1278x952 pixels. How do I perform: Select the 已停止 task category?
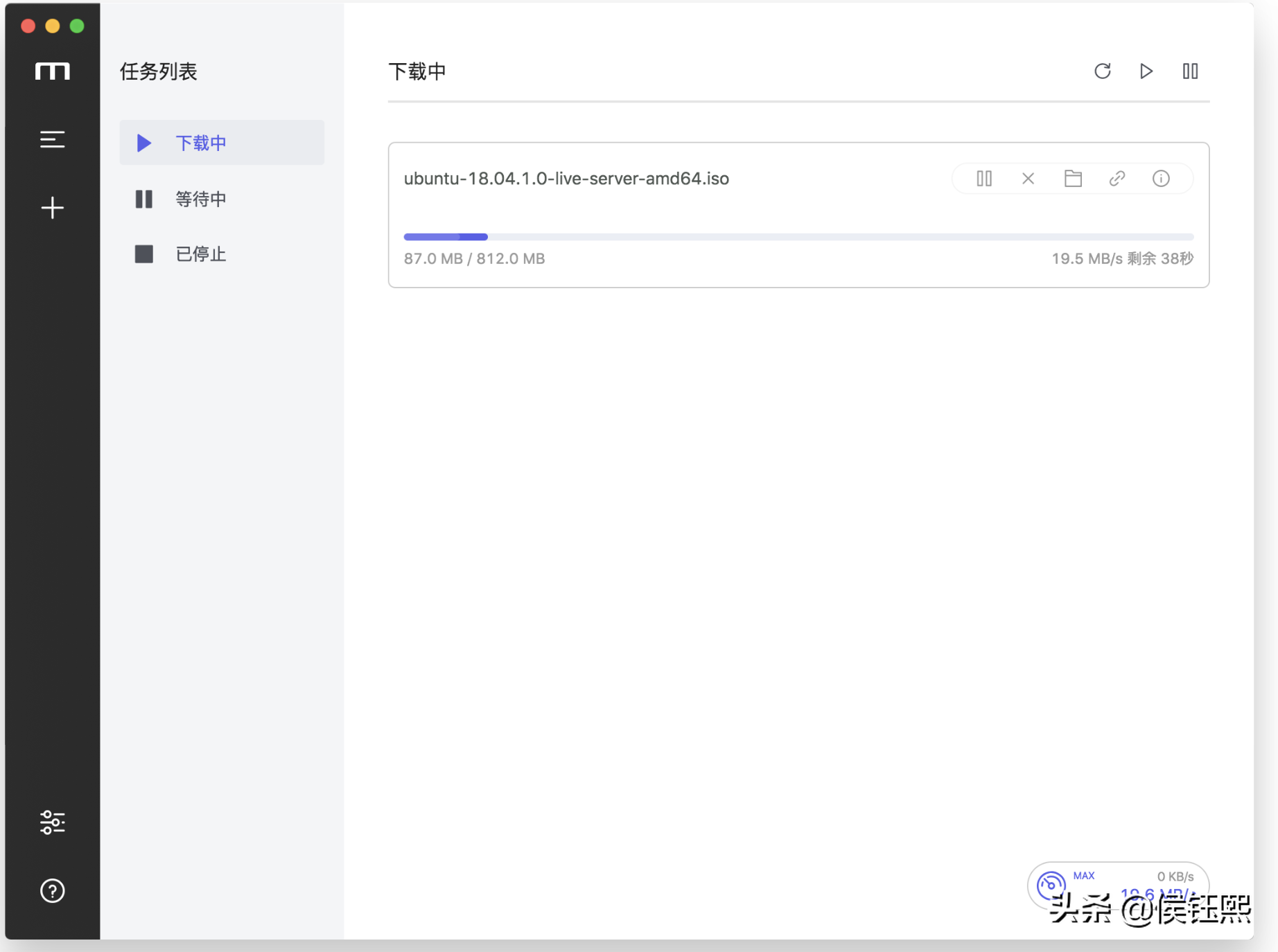tap(222, 254)
